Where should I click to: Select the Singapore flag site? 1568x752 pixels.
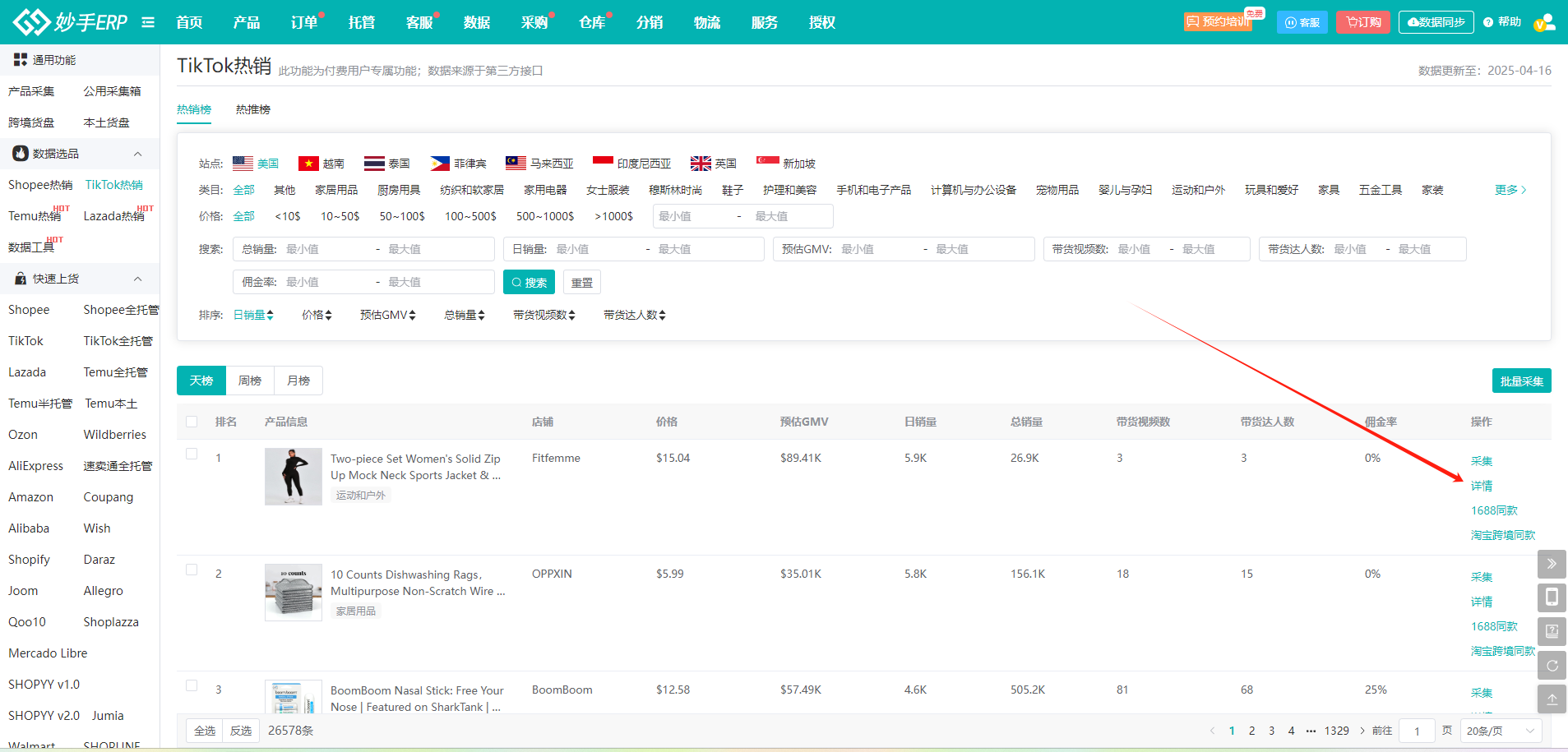pyautogui.click(x=768, y=164)
